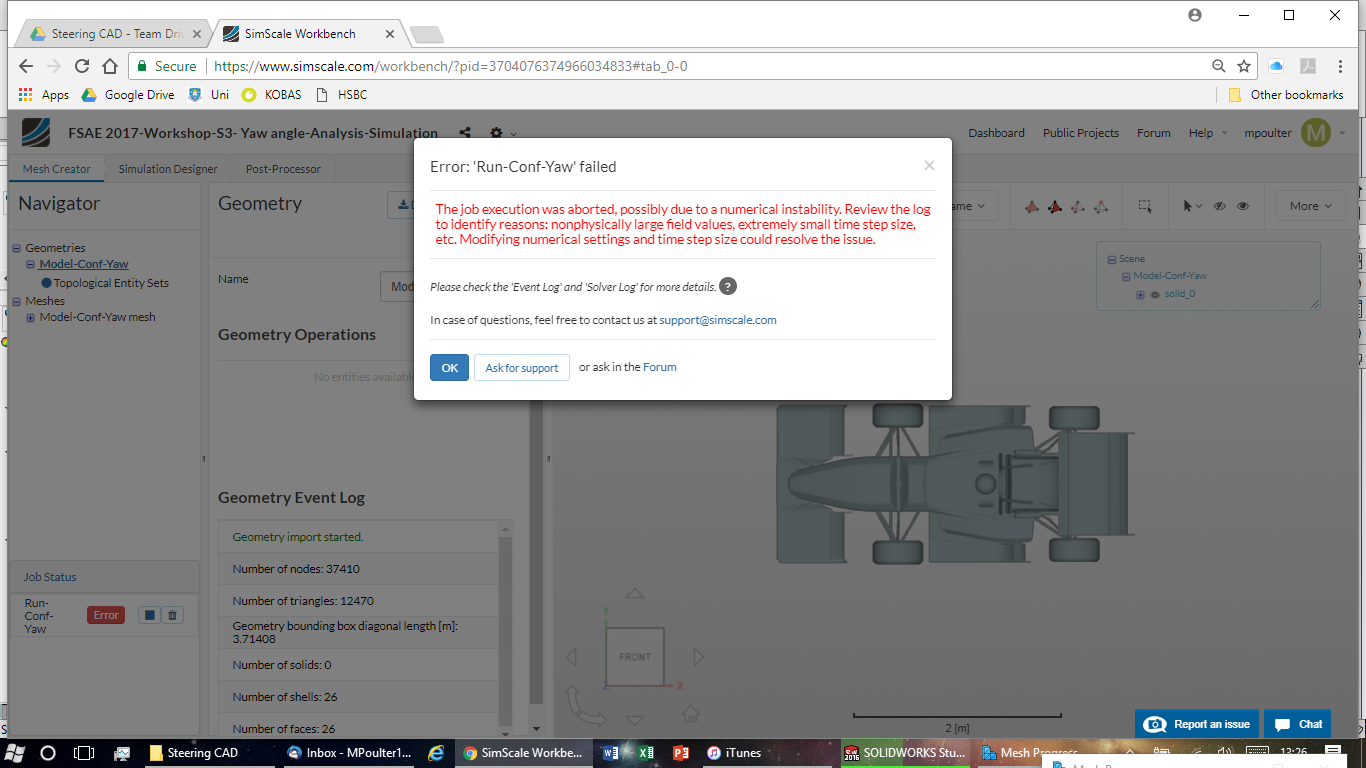This screenshot has width=1366, height=768.
Task: Click the share project icon
Action: point(465,133)
